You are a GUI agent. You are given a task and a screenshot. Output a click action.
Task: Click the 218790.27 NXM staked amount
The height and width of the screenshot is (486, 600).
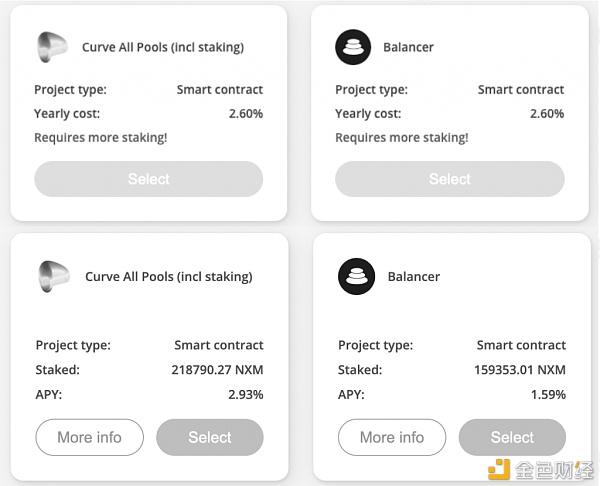tap(217, 370)
